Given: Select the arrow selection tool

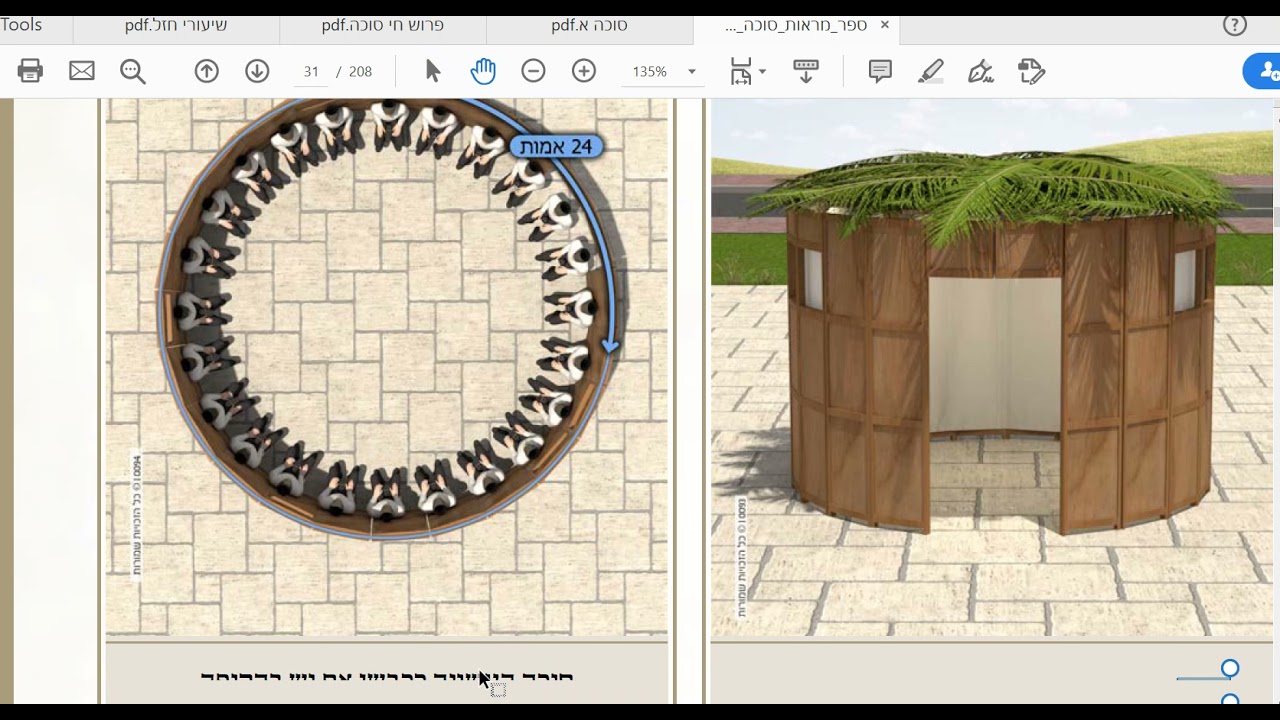Looking at the screenshot, I should (432, 71).
